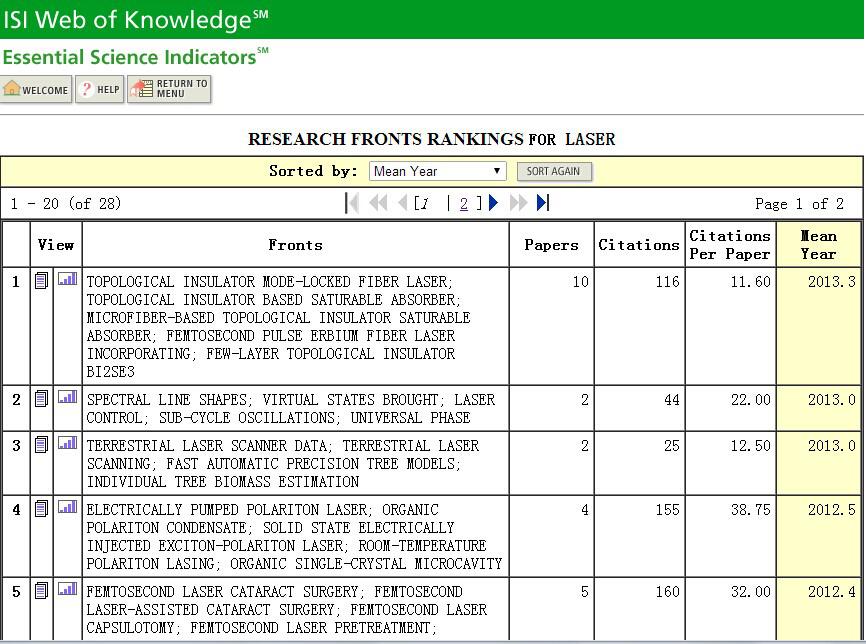Open papers for femtosecond laser cataract surgery

[41, 591]
